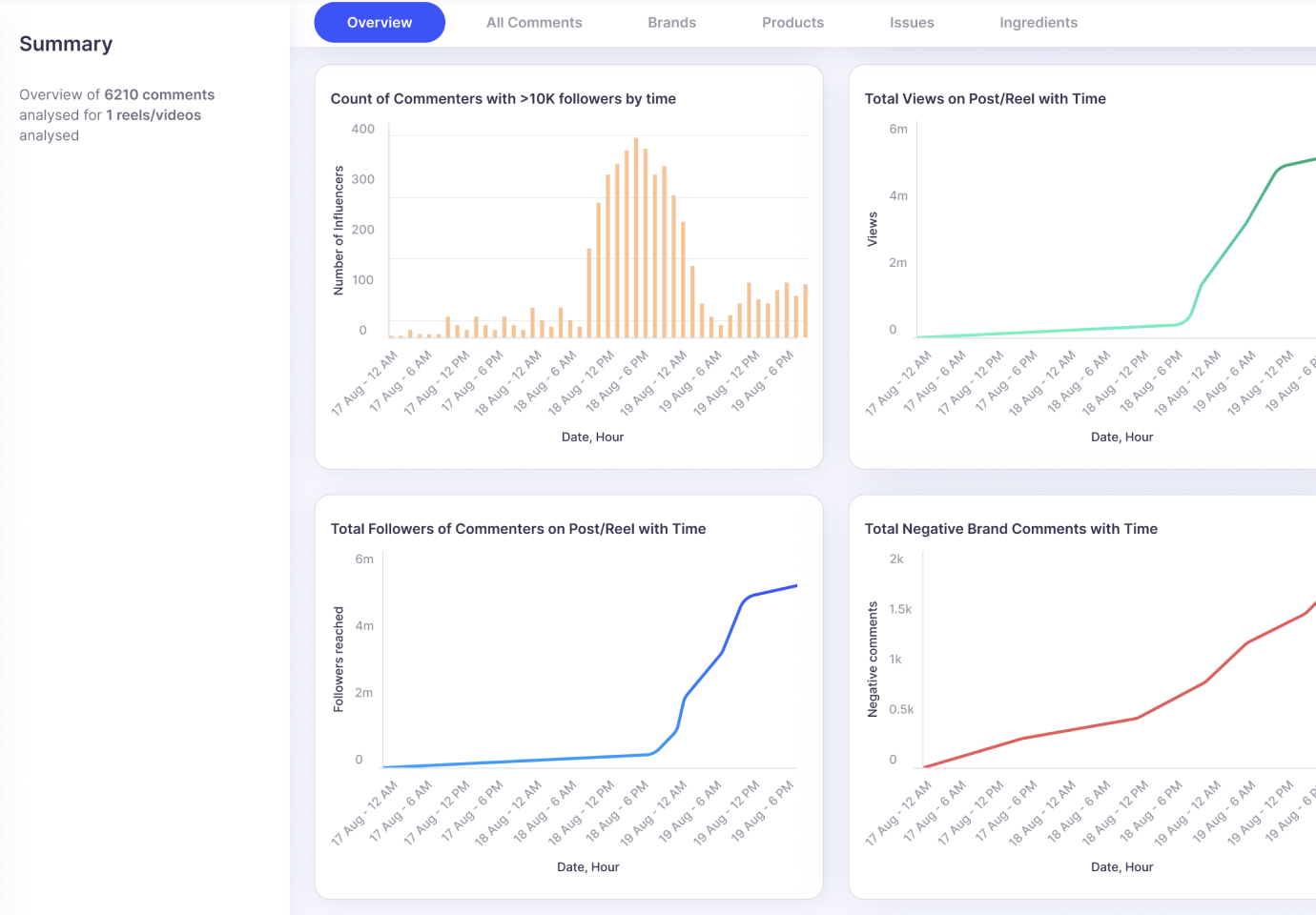Switch to the All Comments tab
Screen dimensions: 1316x915
click(x=534, y=23)
